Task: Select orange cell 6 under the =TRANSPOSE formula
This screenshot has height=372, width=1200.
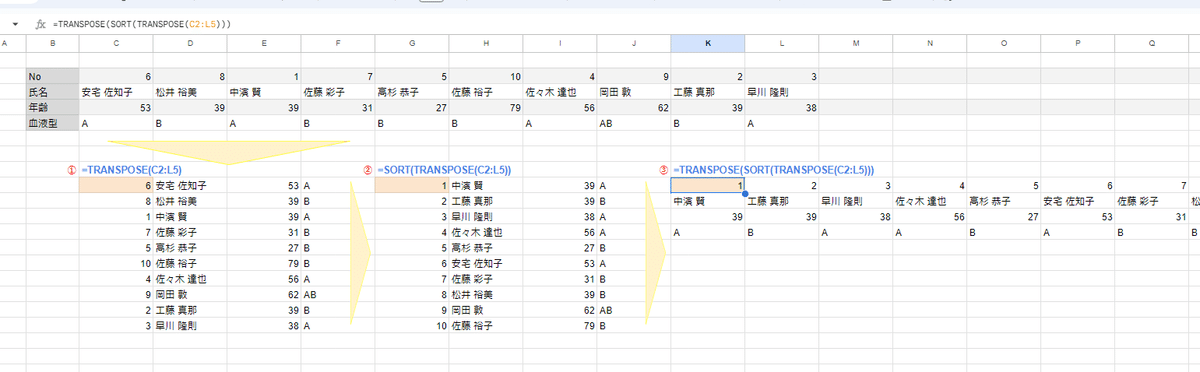Action: click(116, 185)
